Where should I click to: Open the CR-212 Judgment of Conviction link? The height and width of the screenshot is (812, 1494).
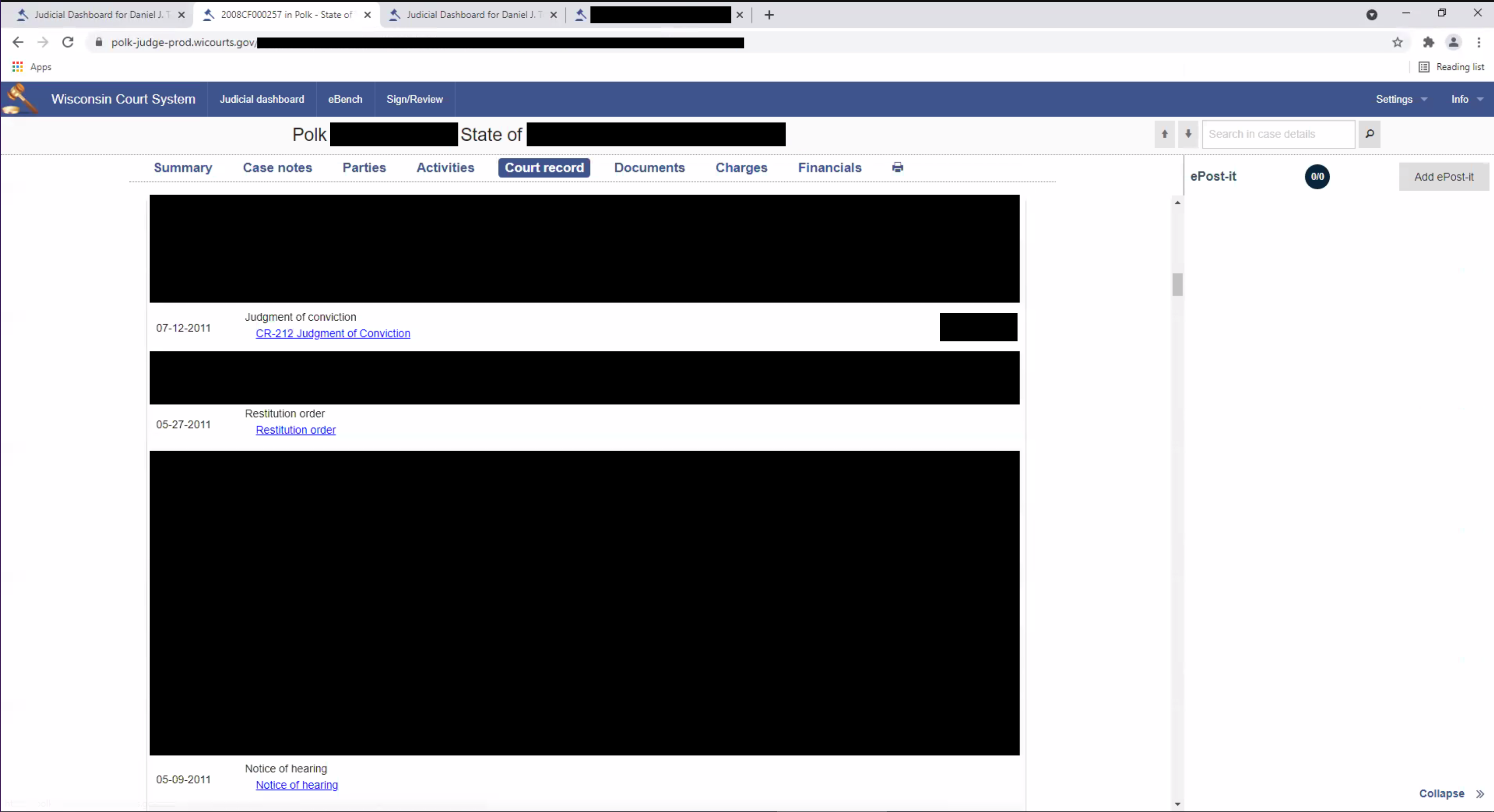[x=333, y=334]
